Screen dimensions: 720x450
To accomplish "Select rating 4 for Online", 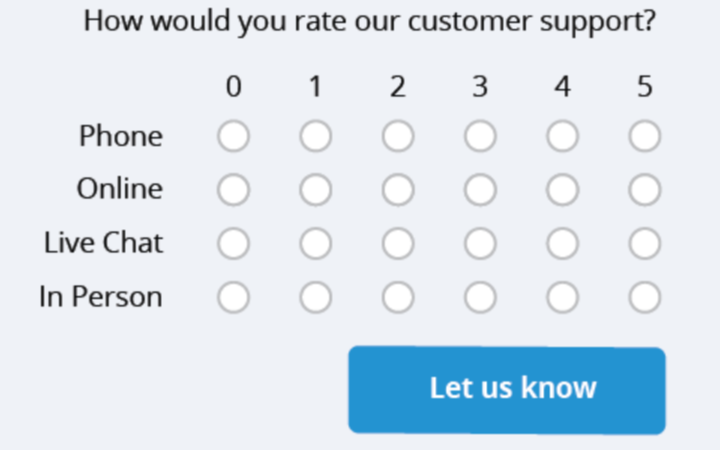I will [x=562, y=189].
